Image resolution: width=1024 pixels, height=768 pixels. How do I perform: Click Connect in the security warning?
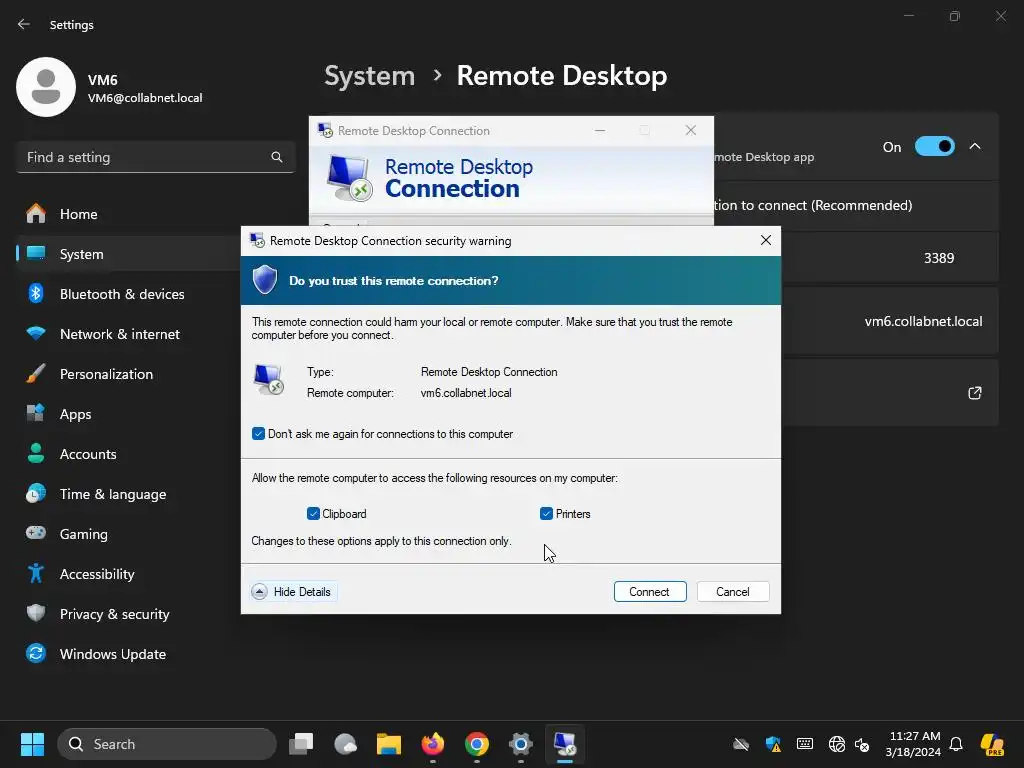tap(650, 592)
